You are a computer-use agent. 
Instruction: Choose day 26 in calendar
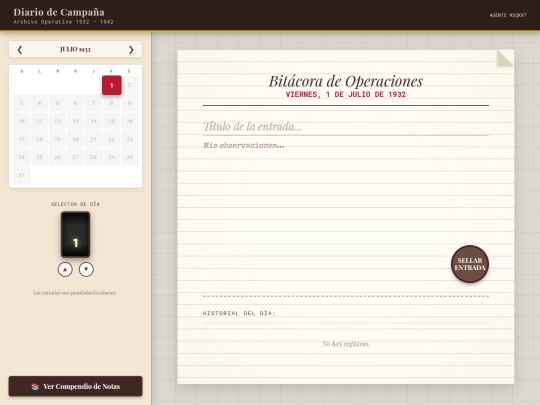[x=58, y=157]
